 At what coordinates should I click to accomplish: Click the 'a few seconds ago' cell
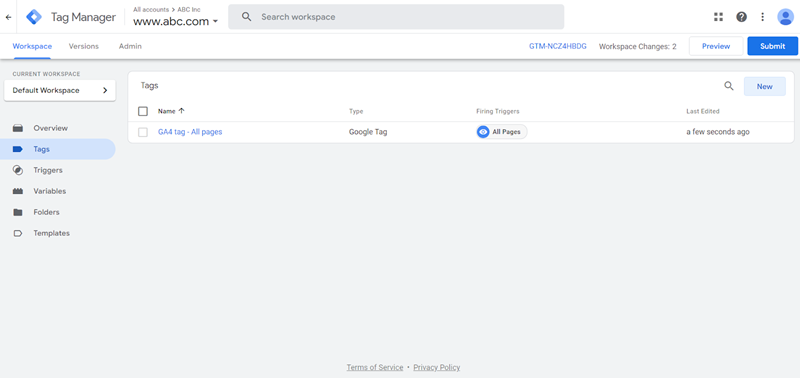pos(718,132)
